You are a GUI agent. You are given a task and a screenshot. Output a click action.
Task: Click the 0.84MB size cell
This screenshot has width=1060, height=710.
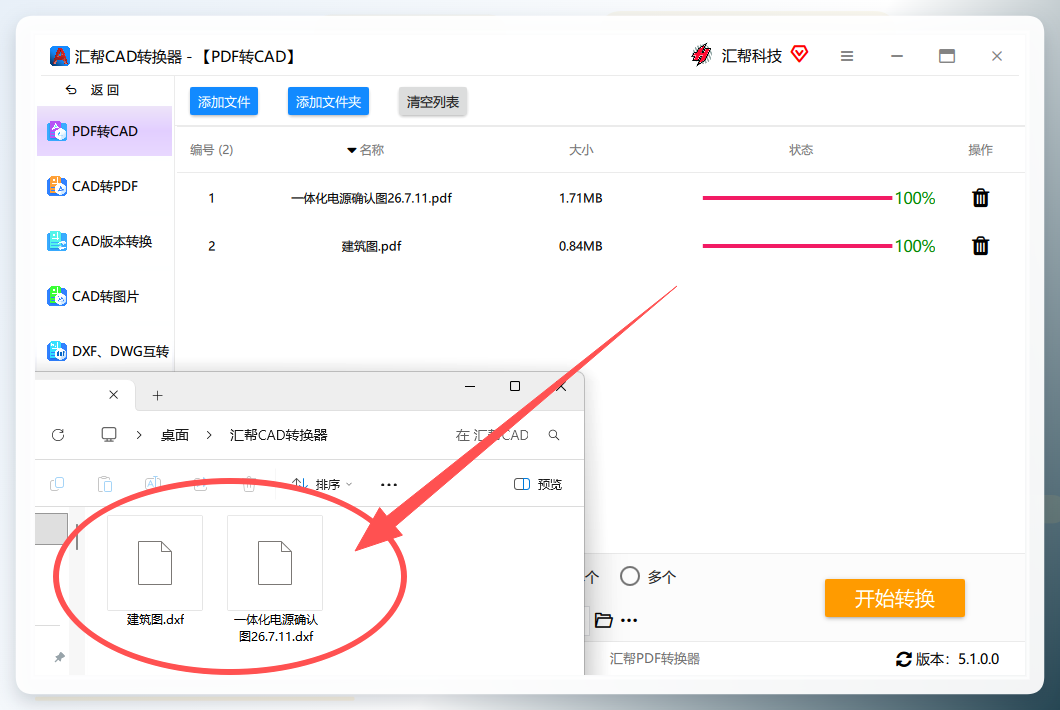(x=581, y=246)
